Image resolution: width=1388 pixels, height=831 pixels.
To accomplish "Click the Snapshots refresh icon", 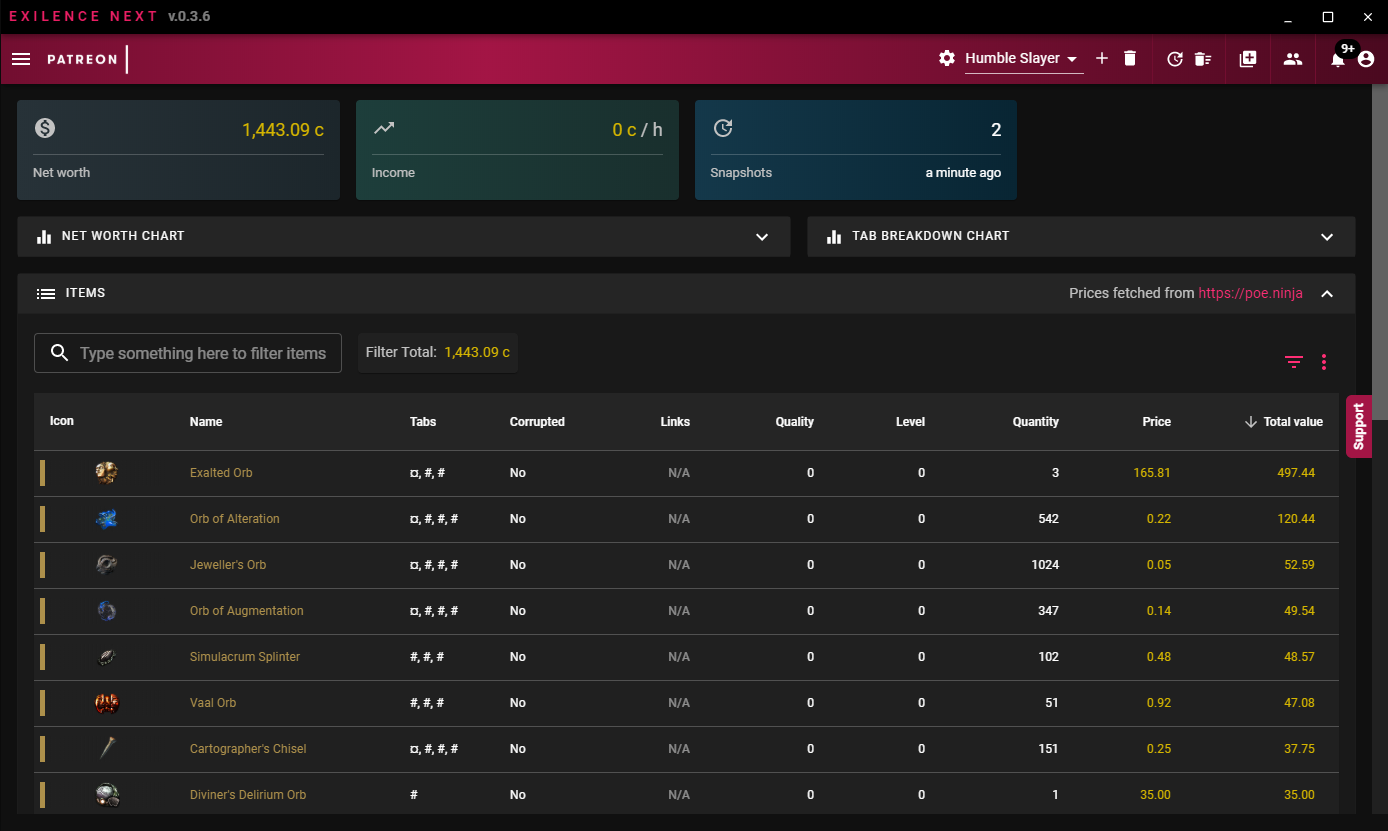I will click(x=723, y=128).
